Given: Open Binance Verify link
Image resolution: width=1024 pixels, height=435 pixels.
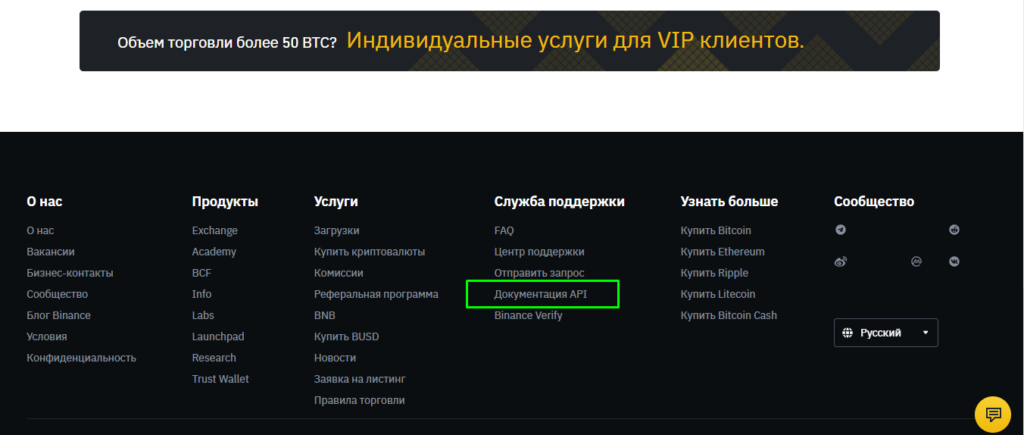Looking at the screenshot, I should pos(528,315).
